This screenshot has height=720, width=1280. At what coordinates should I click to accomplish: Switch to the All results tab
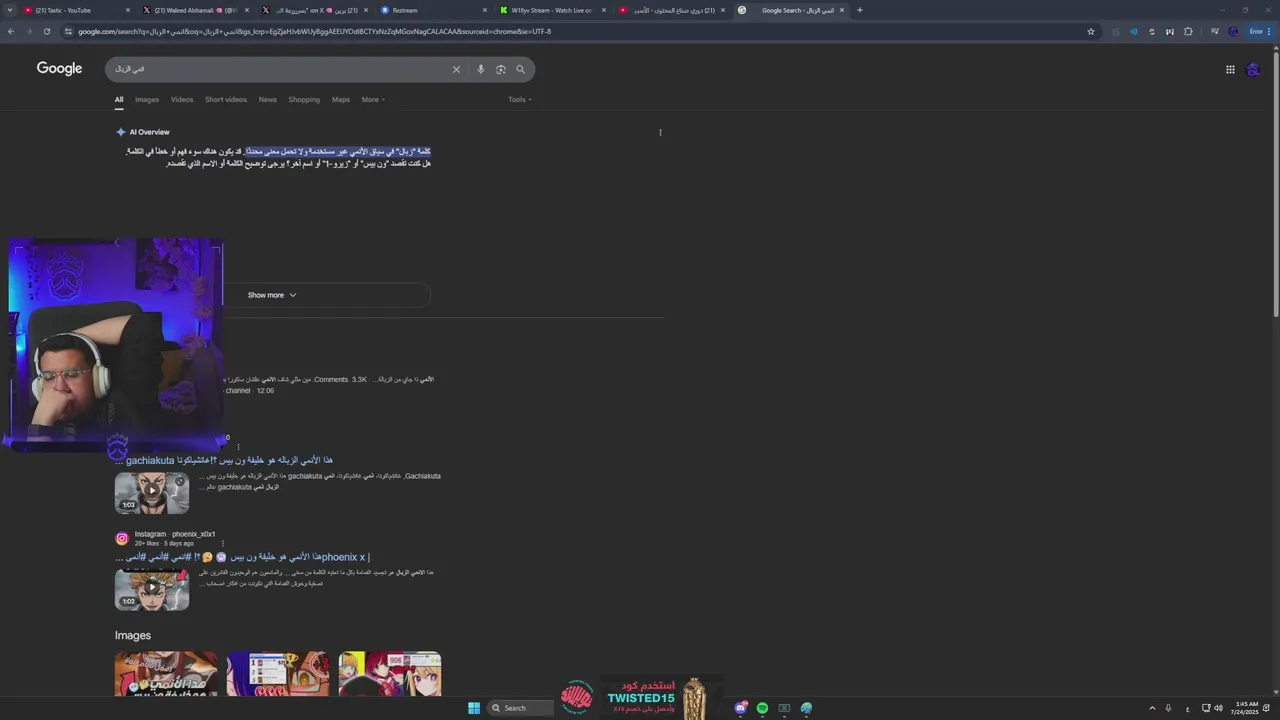tap(119, 99)
